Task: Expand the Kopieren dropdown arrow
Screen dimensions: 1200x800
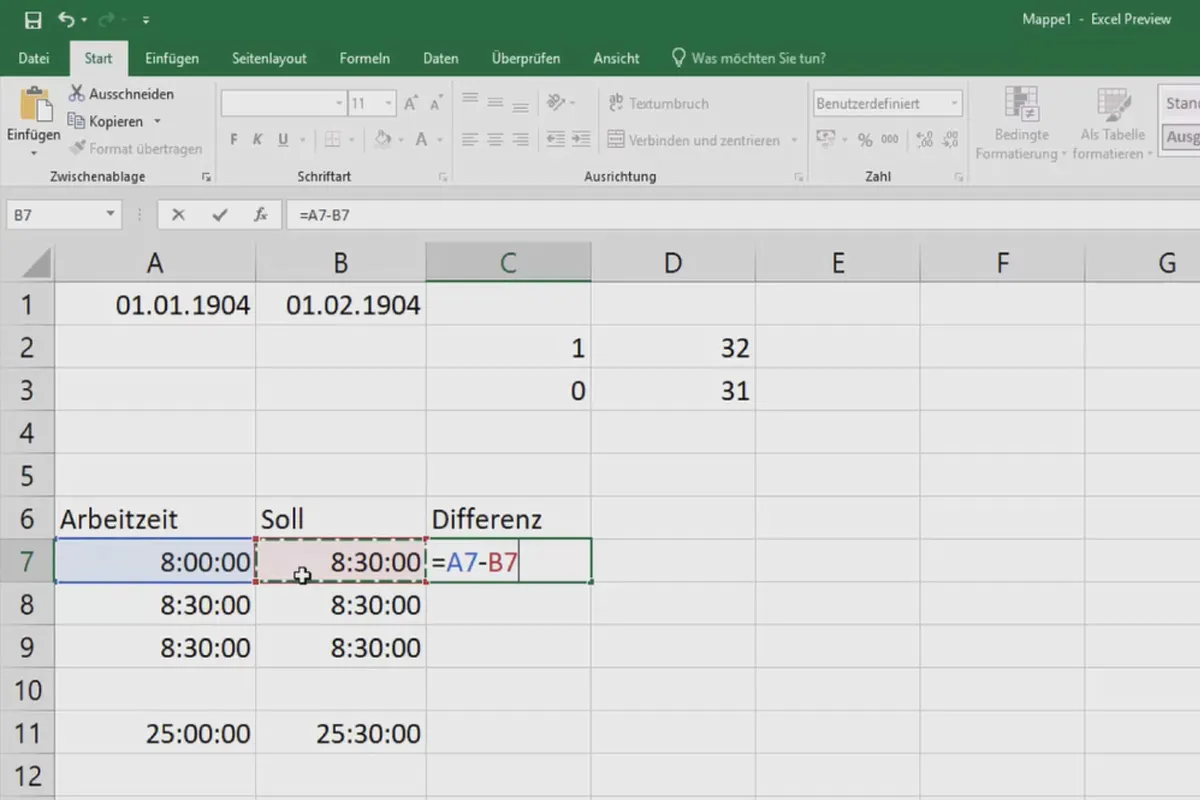Action: (x=157, y=122)
